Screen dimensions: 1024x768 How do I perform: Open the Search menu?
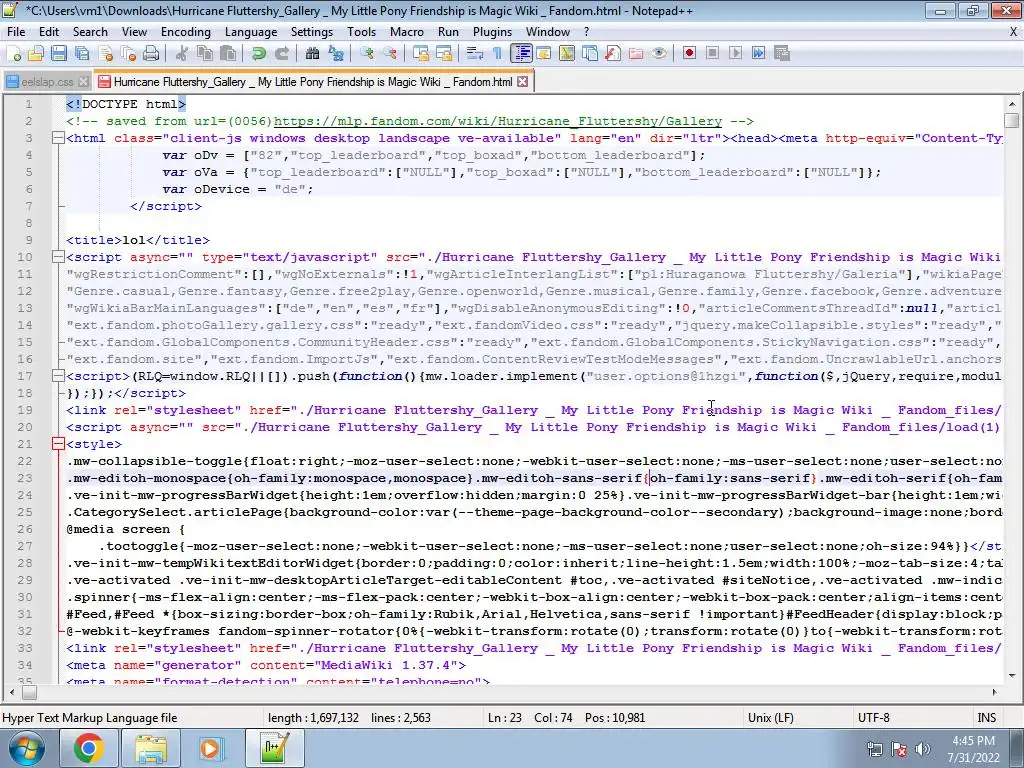[90, 32]
